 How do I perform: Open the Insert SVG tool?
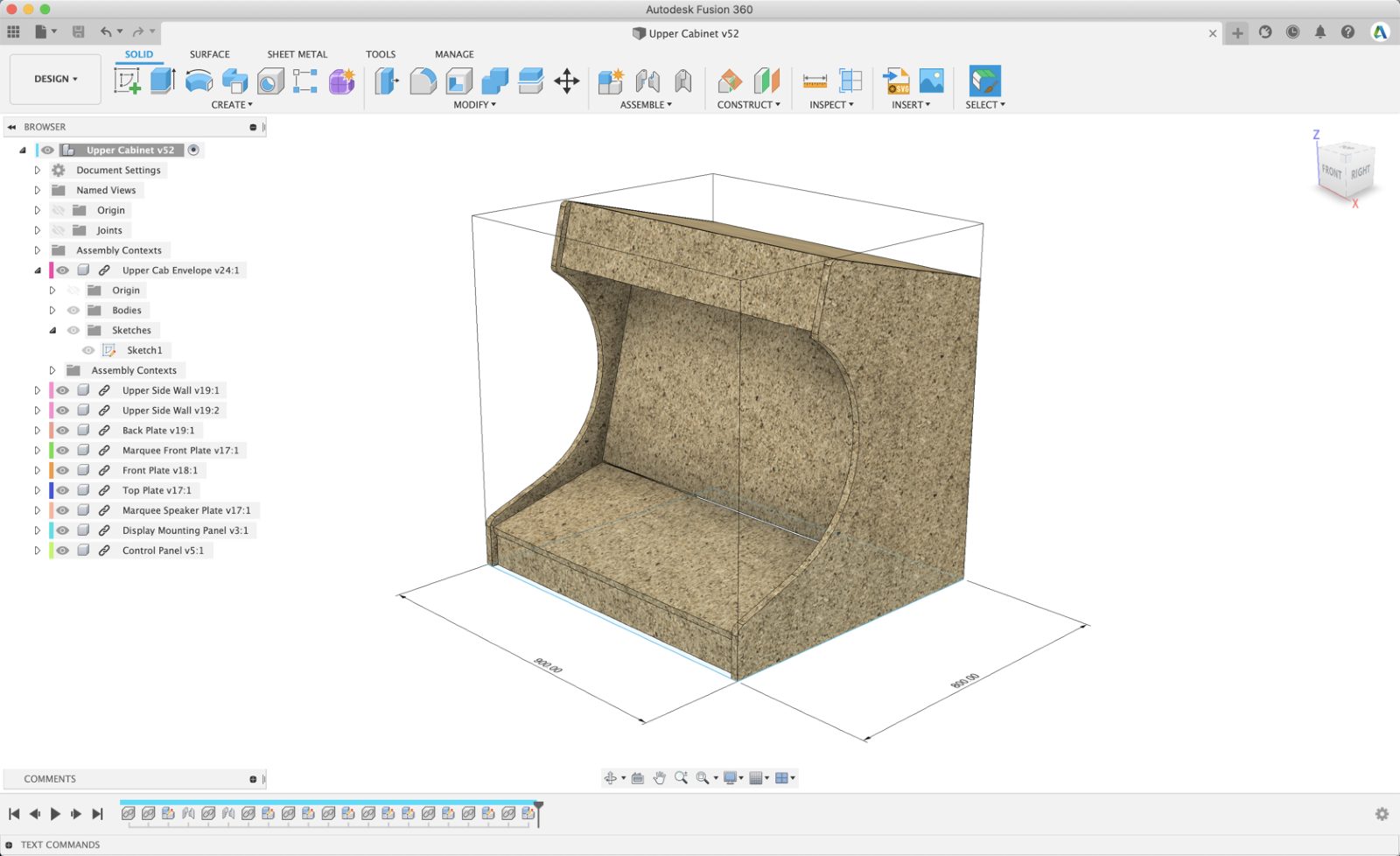(x=896, y=81)
